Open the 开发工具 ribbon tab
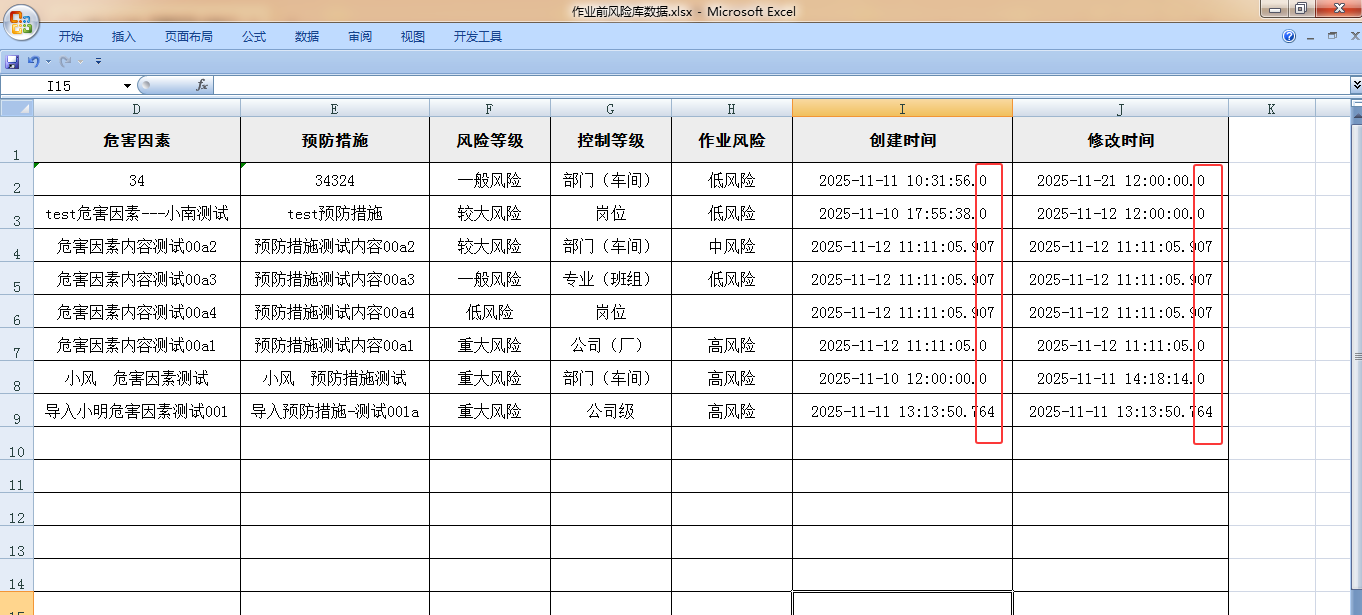The height and width of the screenshot is (615, 1362). pyautogui.click(x=477, y=37)
